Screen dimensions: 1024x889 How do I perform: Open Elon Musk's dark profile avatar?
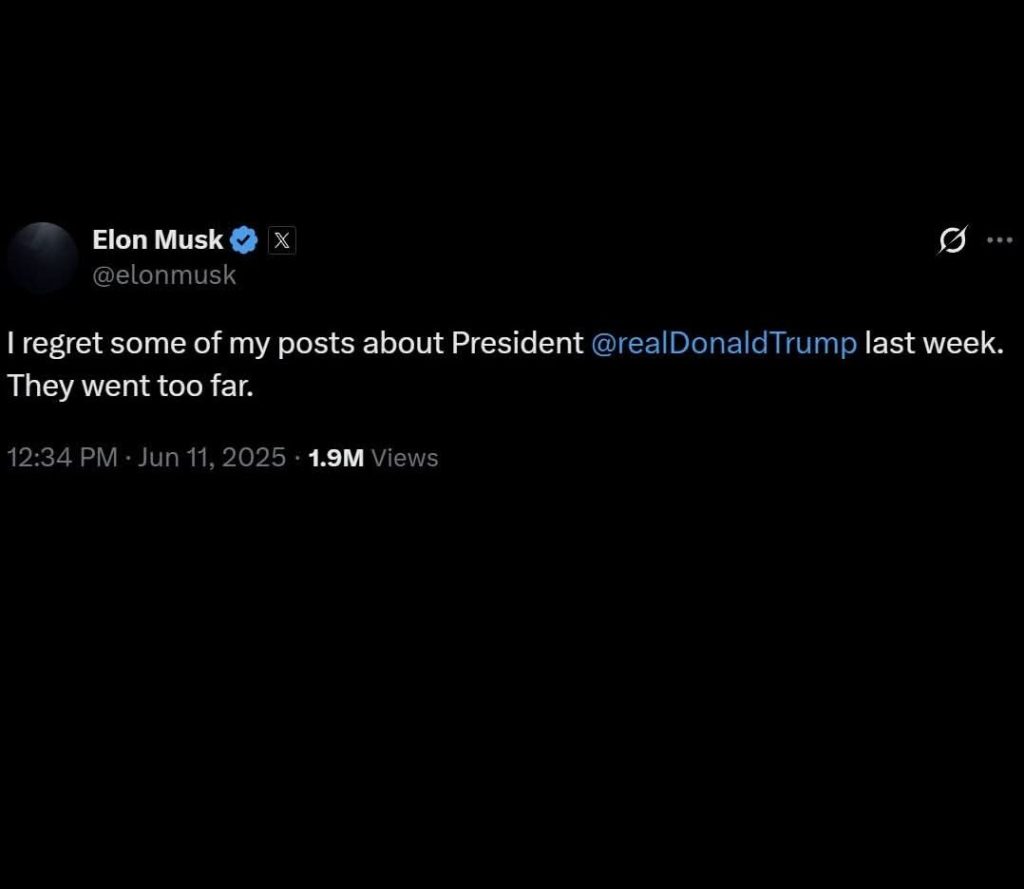(41, 258)
